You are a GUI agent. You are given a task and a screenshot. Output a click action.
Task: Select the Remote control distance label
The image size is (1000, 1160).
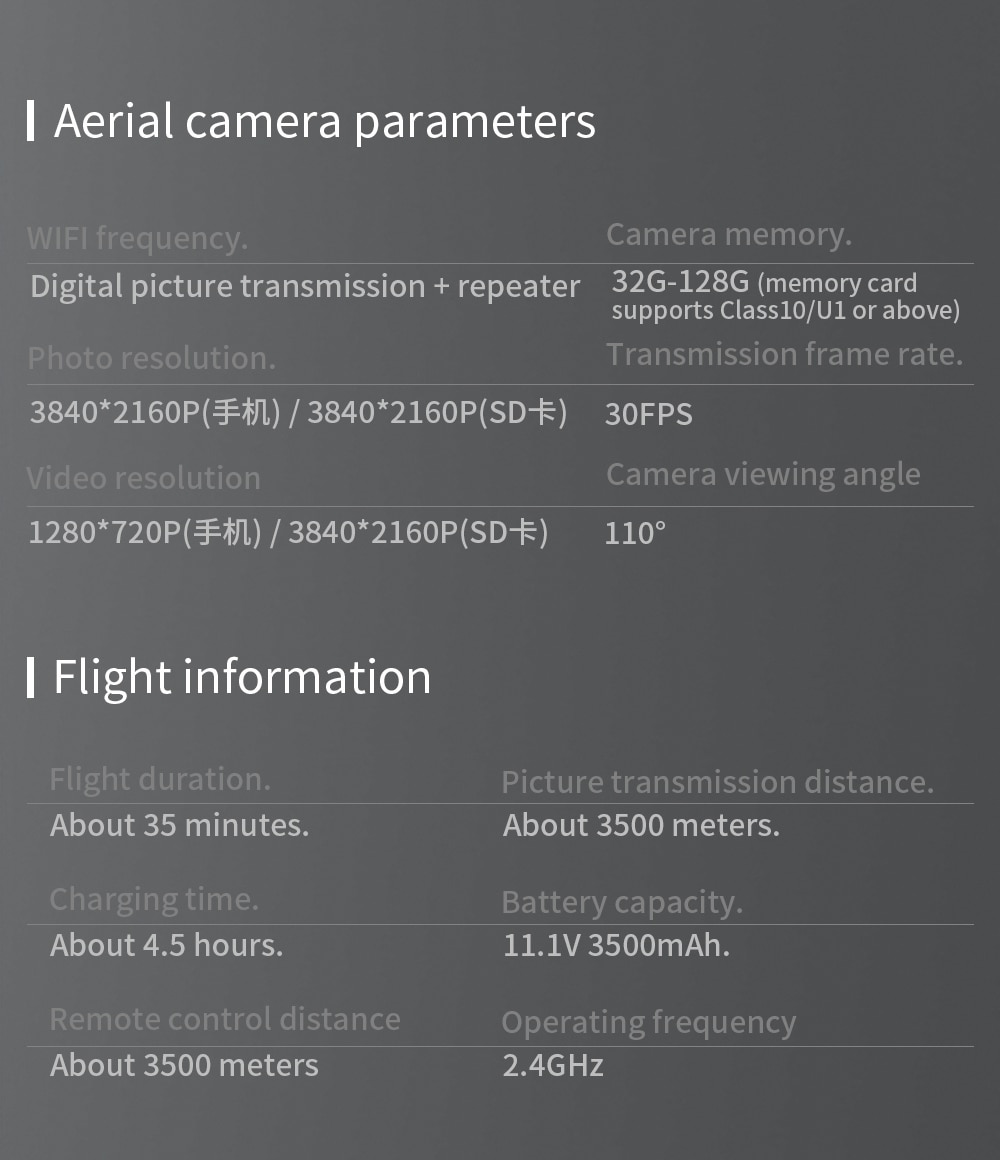(x=225, y=1019)
